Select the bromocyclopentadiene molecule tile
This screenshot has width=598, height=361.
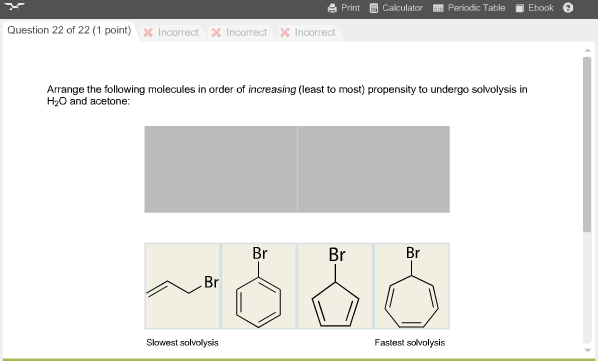click(x=335, y=286)
